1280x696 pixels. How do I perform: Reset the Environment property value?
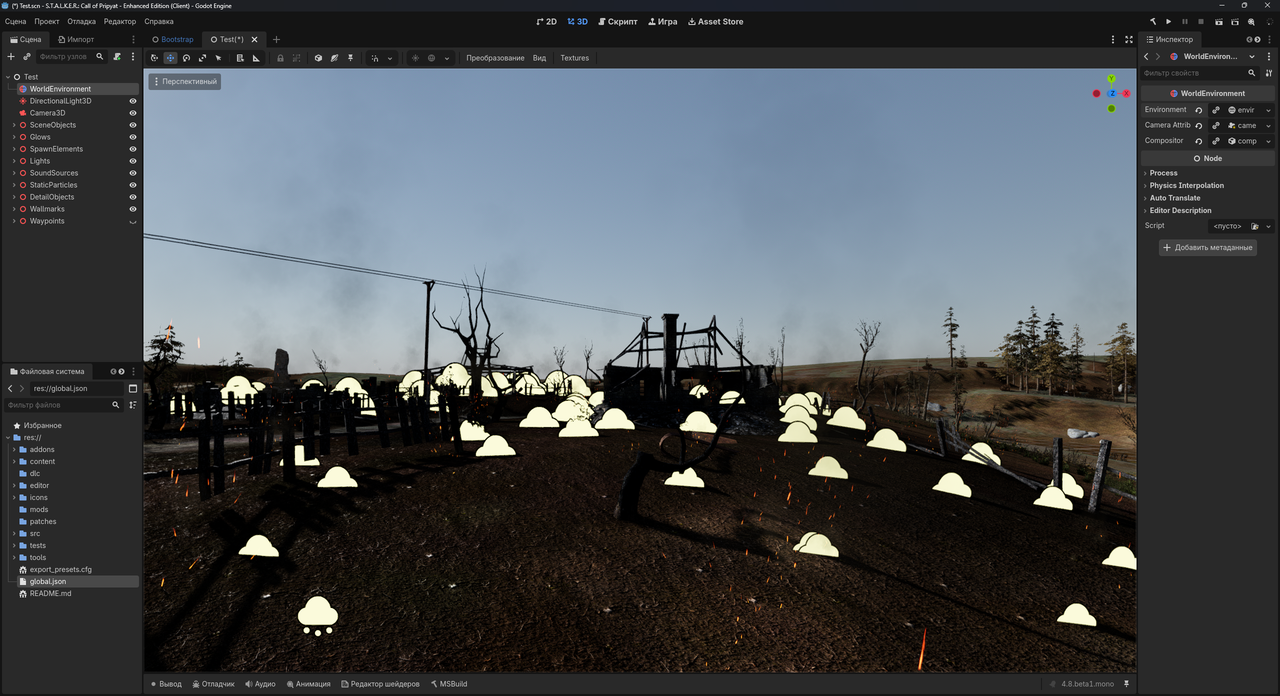coord(1198,110)
